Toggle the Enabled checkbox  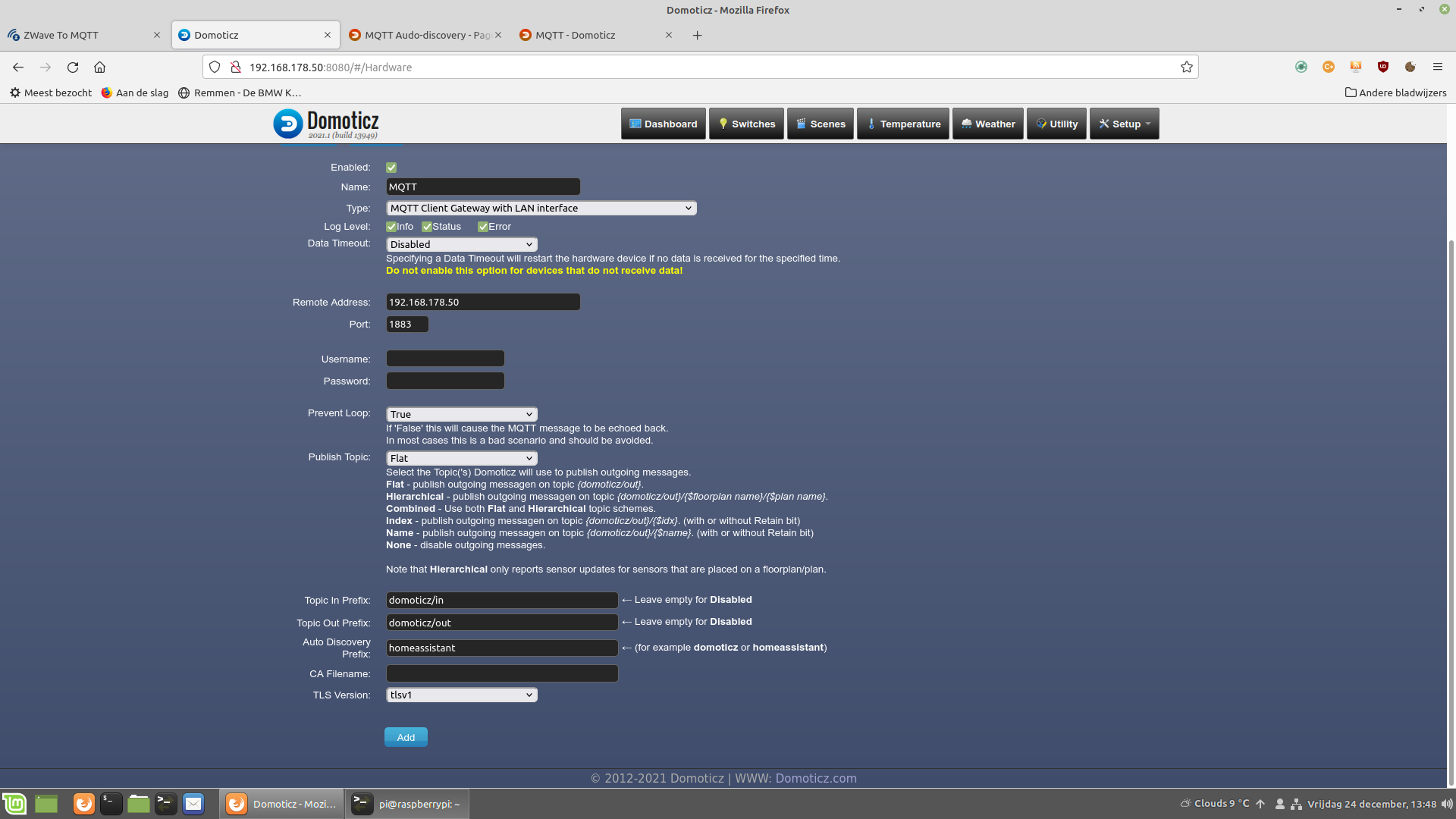click(391, 168)
